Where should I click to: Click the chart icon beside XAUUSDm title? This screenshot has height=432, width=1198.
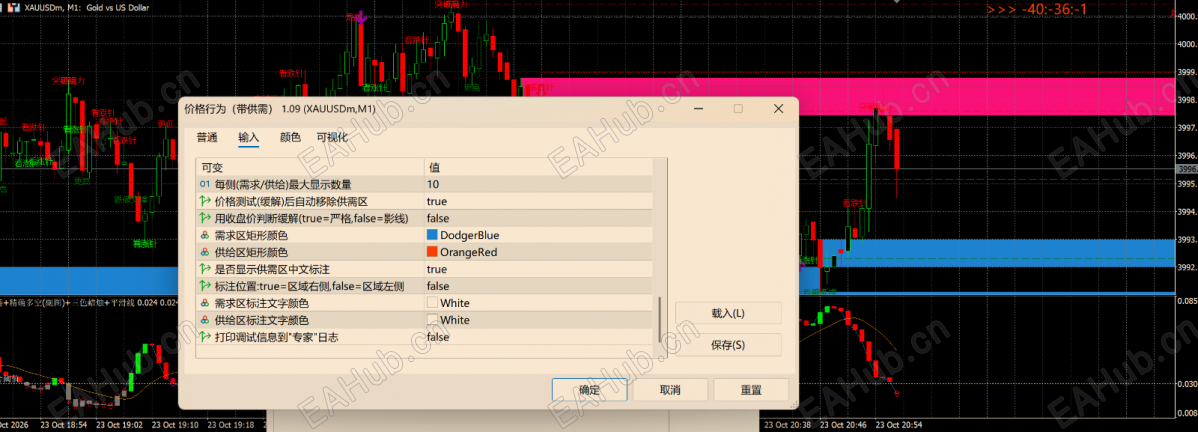pyautogui.click(x=14, y=7)
